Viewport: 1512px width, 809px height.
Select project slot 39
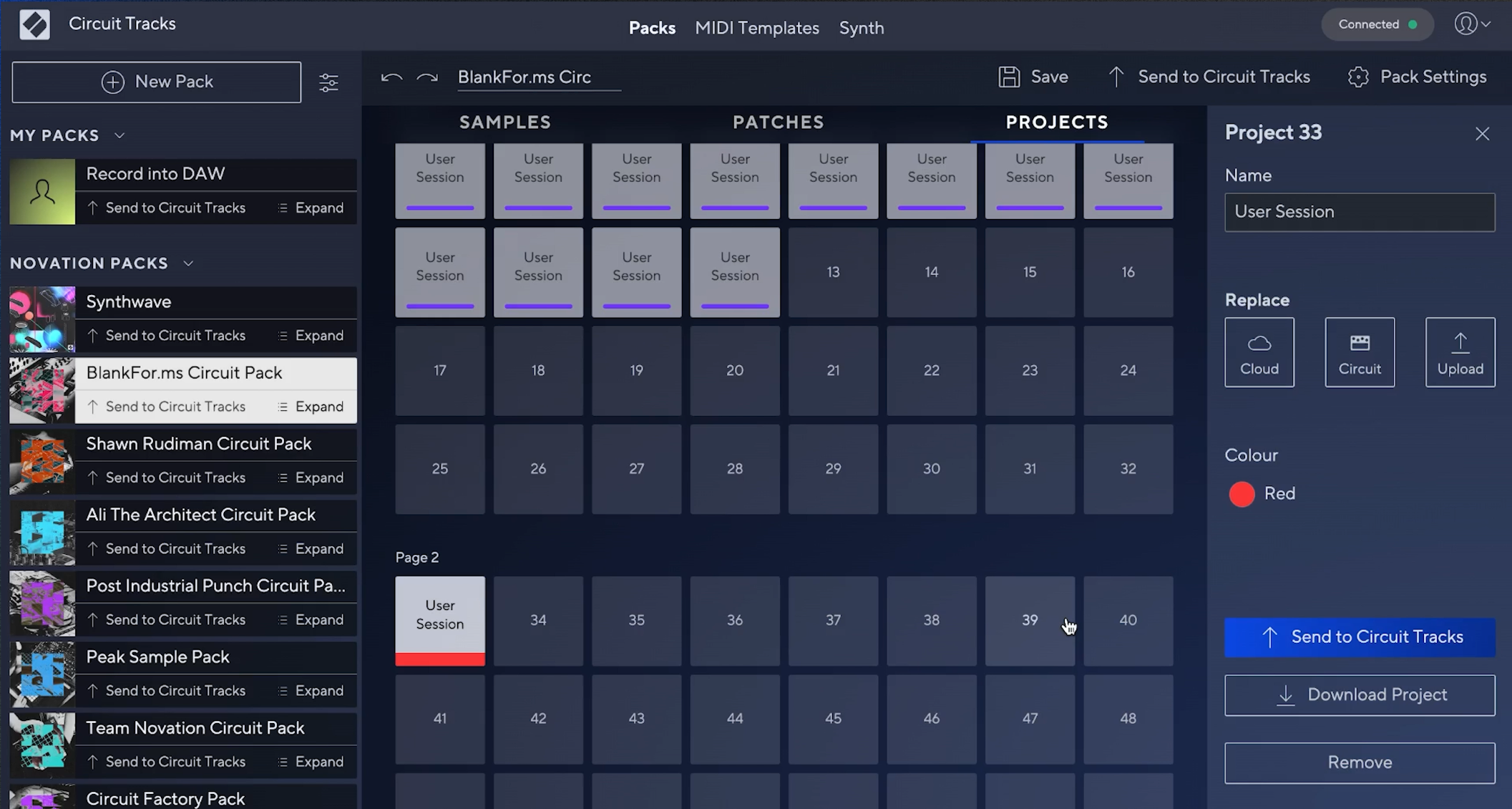pyautogui.click(x=1030, y=621)
